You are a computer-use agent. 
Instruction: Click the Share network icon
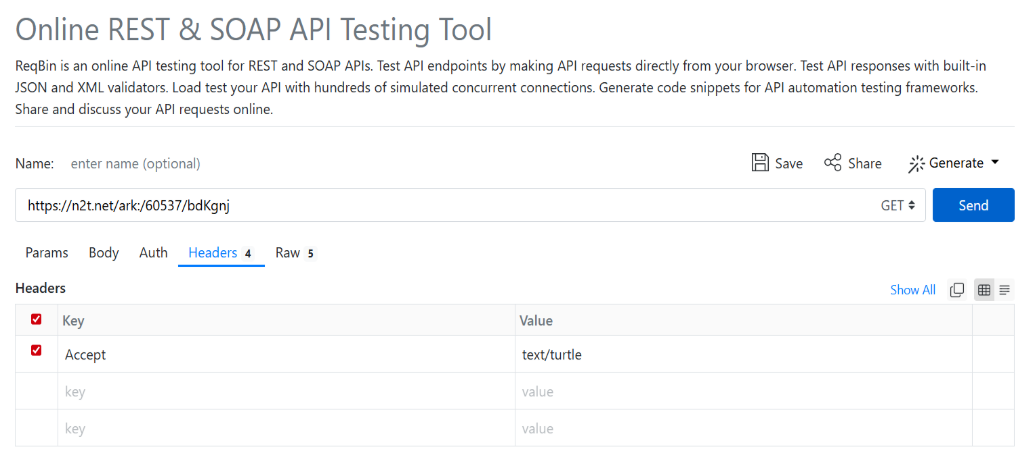pos(832,163)
